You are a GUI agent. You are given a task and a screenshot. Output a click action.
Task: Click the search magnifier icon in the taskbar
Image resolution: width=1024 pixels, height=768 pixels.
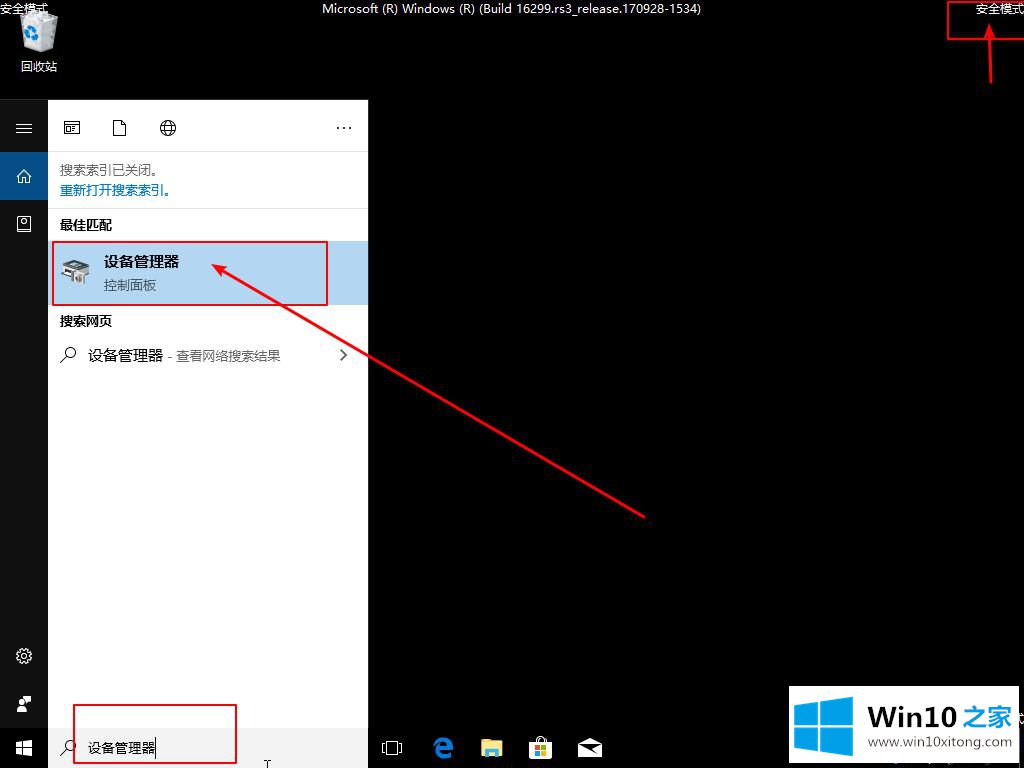tap(68, 748)
